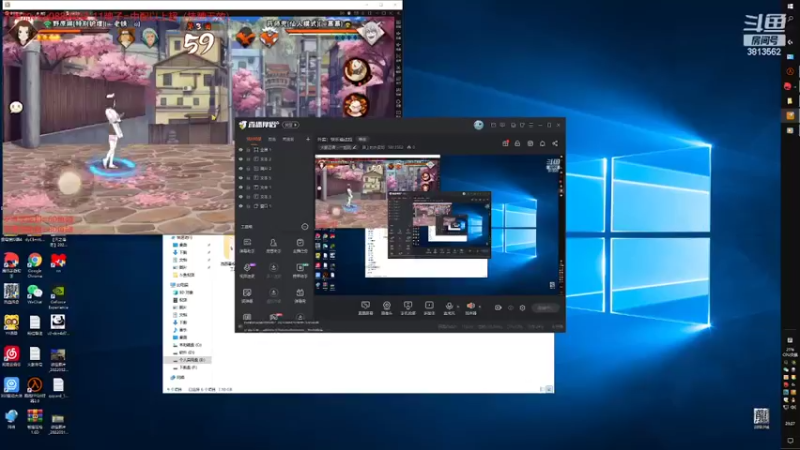Screen dimensions: 800x450
Task: Open the pill dropdown next to the Douyu logo
Action: click(x=291, y=125)
